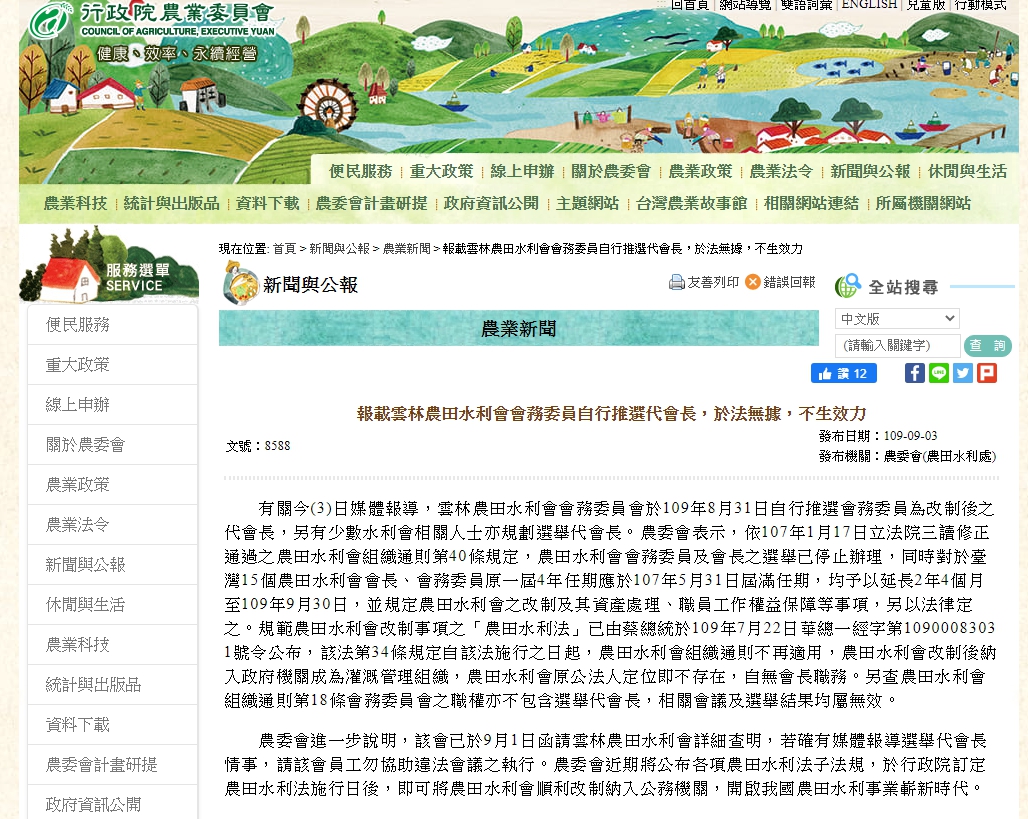
Task: Open 雙語詞彙 link in top bar
Action: coord(806,5)
